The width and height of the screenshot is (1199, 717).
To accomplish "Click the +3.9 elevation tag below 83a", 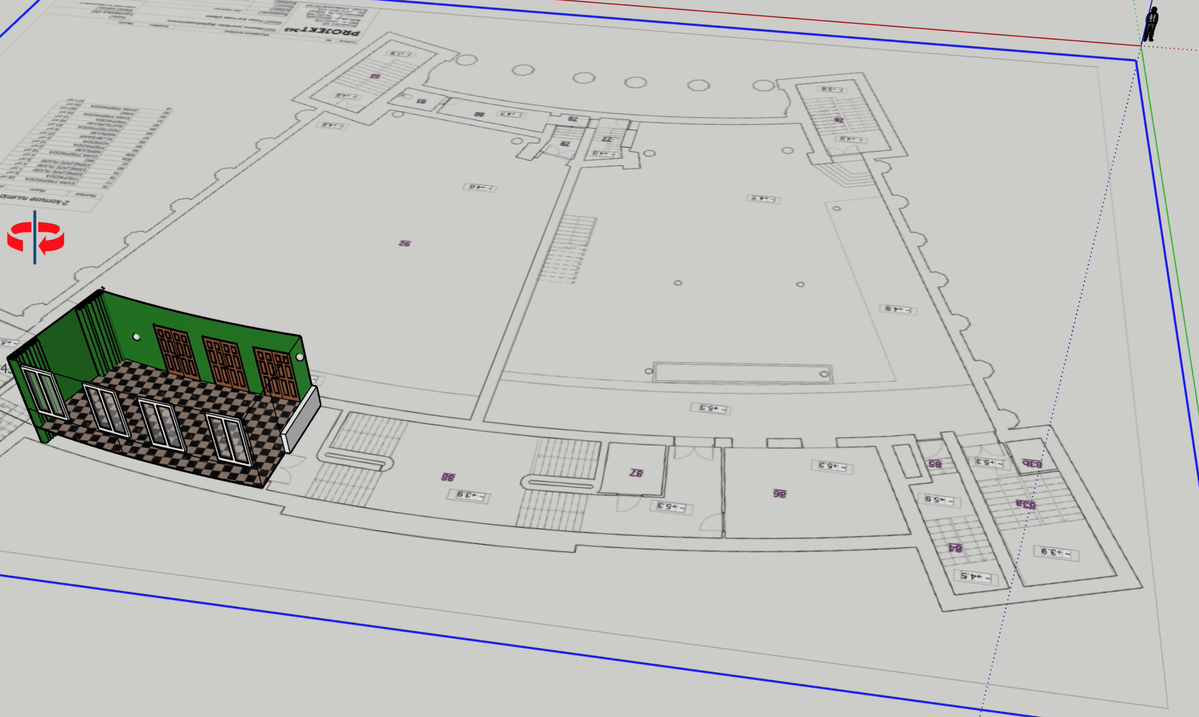I will [1056, 553].
